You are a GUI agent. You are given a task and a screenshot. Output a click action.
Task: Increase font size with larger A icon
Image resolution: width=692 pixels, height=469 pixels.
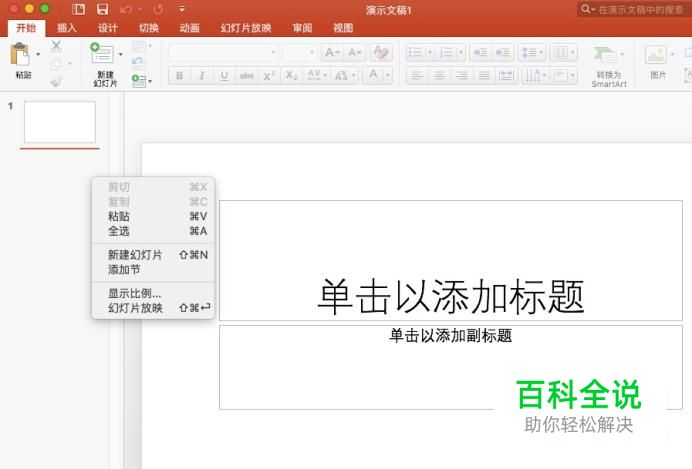(x=332, y=53)
